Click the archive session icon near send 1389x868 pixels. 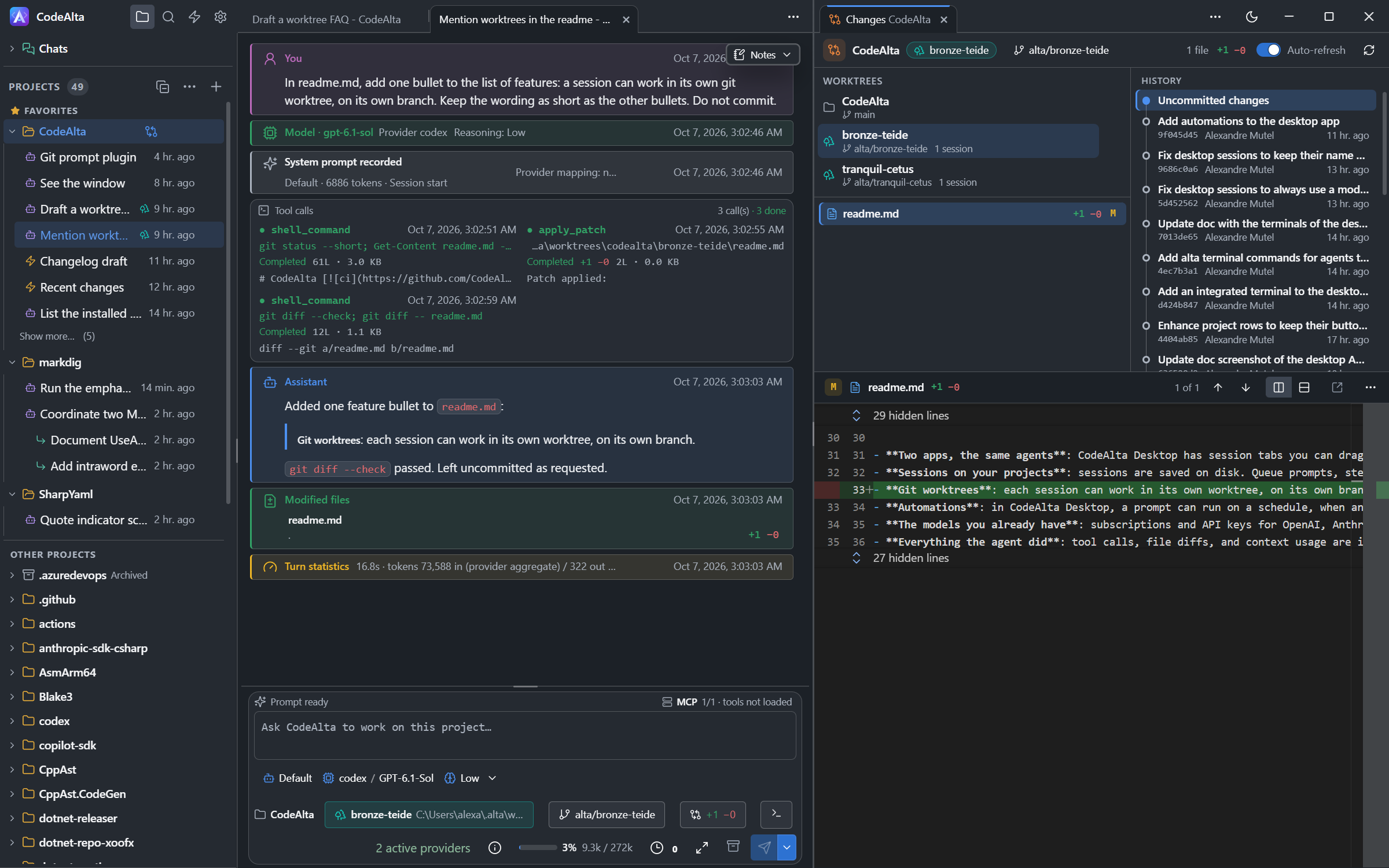click(x=733, y=847)
